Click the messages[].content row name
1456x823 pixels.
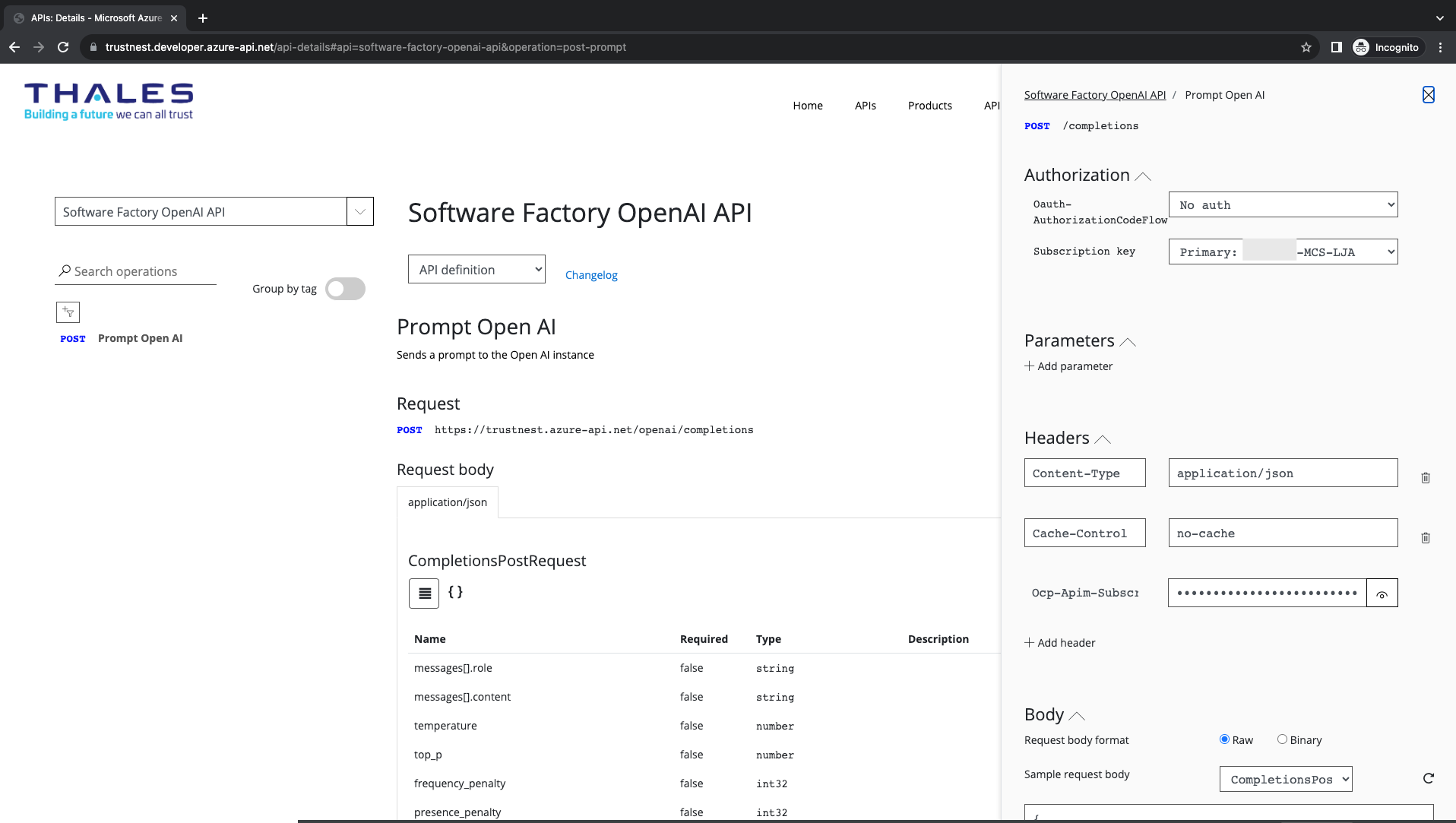(x=462, y=697)
